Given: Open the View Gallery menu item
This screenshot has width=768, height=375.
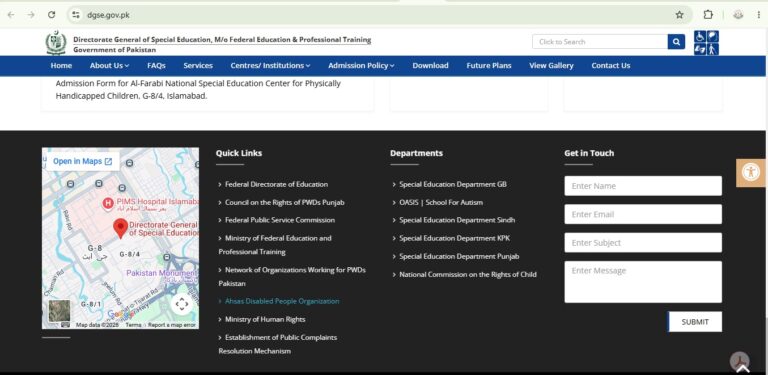Looking at the screenshot, I should (551, 66).
